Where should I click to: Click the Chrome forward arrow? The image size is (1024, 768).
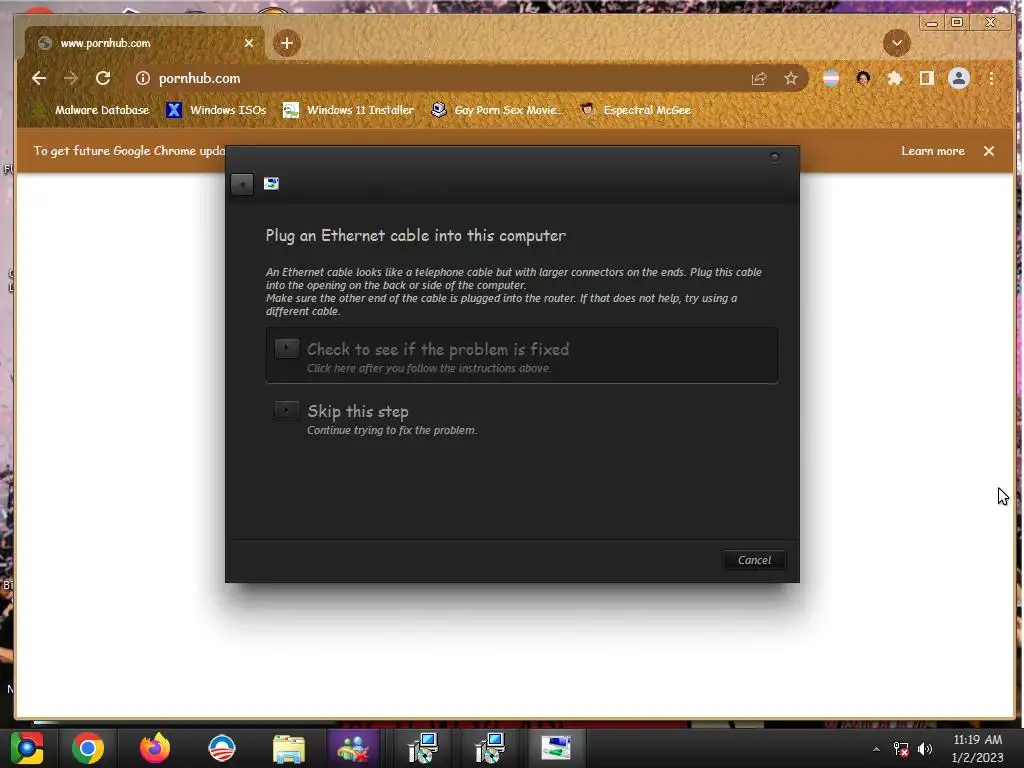coord(71,78)
